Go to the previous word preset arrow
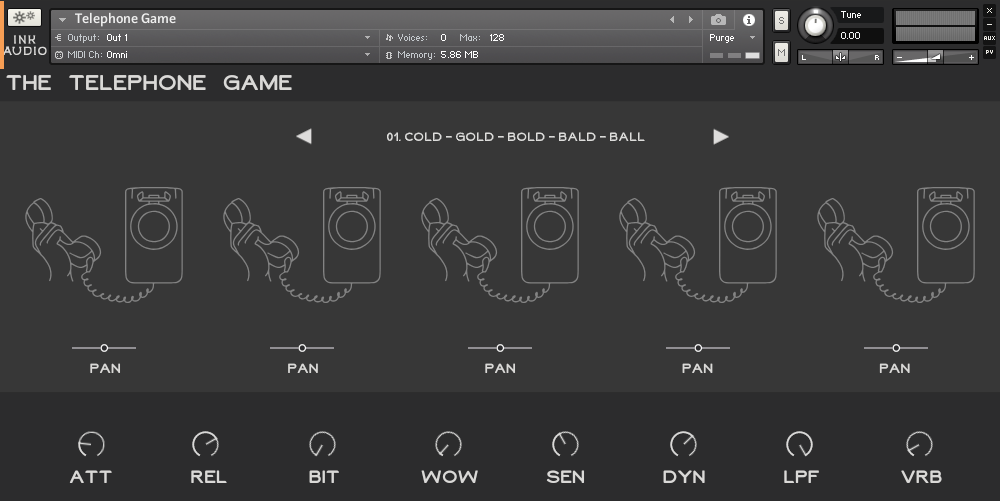The height and width of the screenshot is (501, 1000). (x=304, y=137)
